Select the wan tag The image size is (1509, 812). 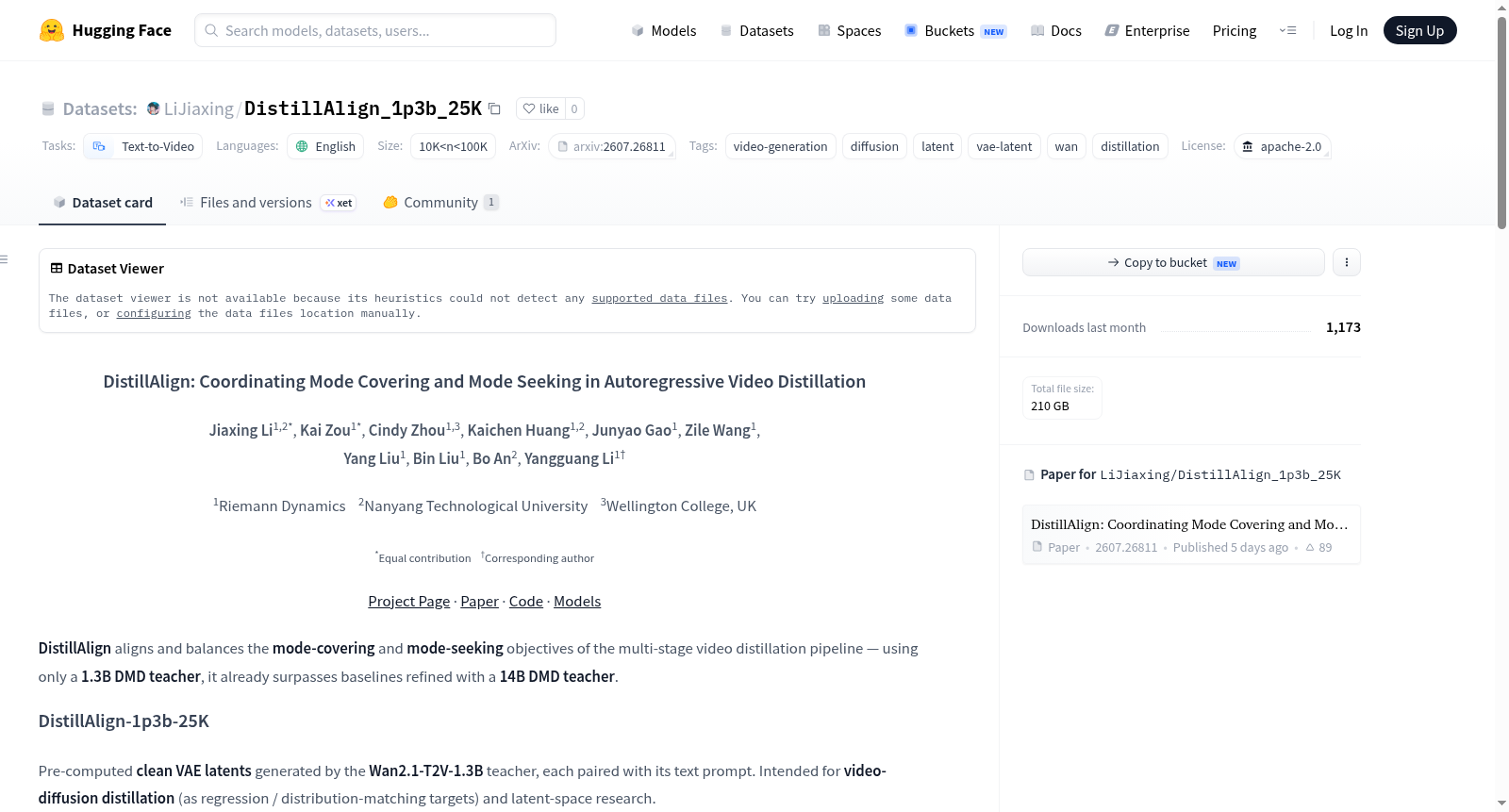1066,146
